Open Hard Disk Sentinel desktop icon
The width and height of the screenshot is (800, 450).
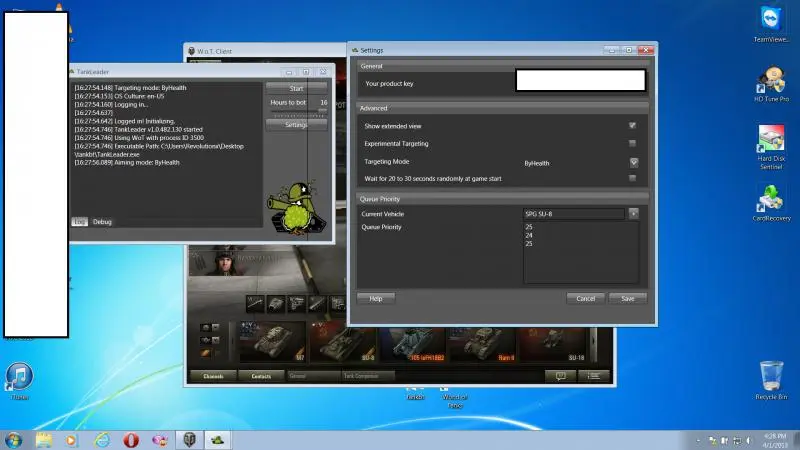(x=771, y=147)
